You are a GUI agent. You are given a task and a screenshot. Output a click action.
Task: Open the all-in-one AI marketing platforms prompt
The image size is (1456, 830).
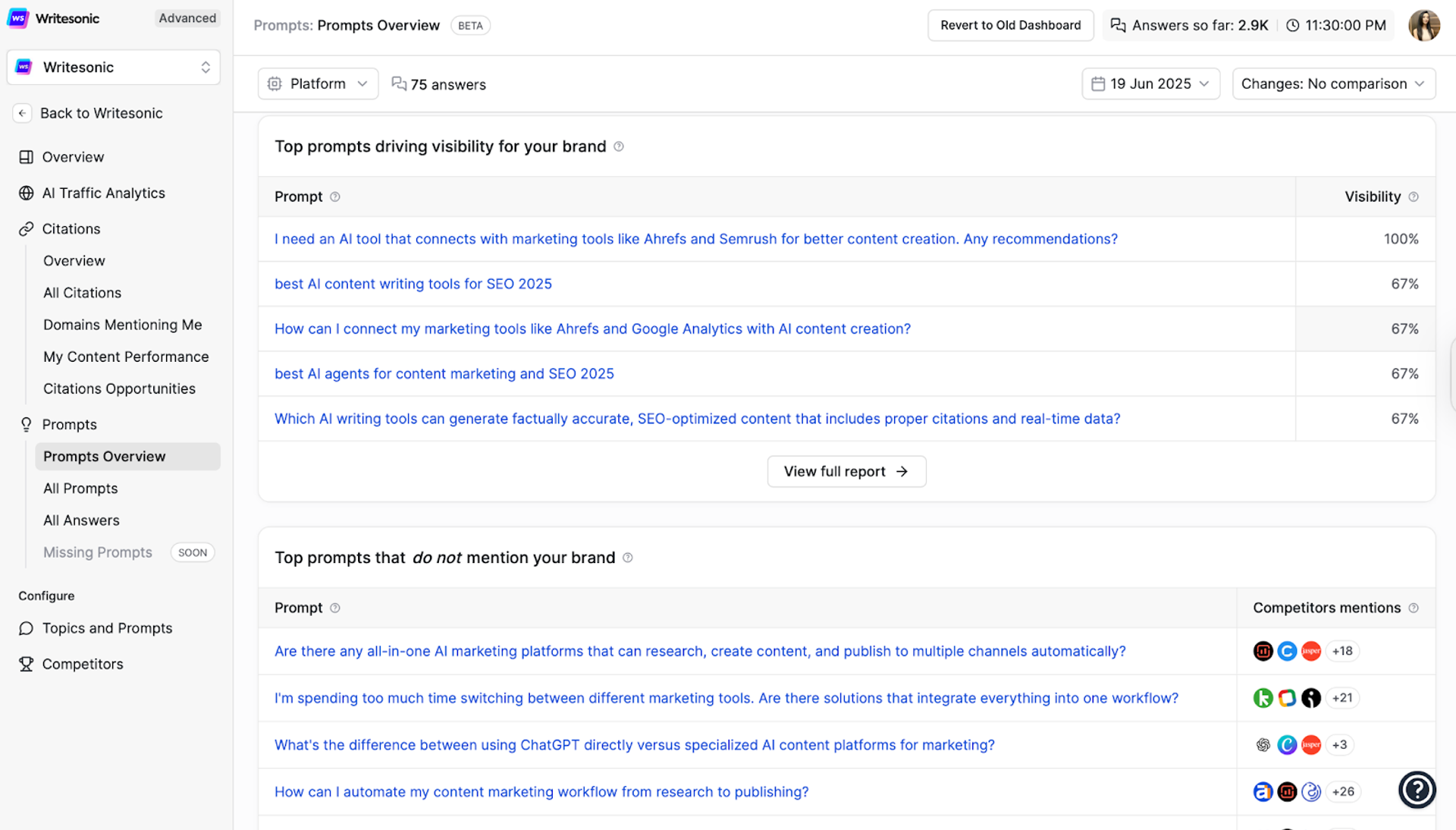coord(699,651)
